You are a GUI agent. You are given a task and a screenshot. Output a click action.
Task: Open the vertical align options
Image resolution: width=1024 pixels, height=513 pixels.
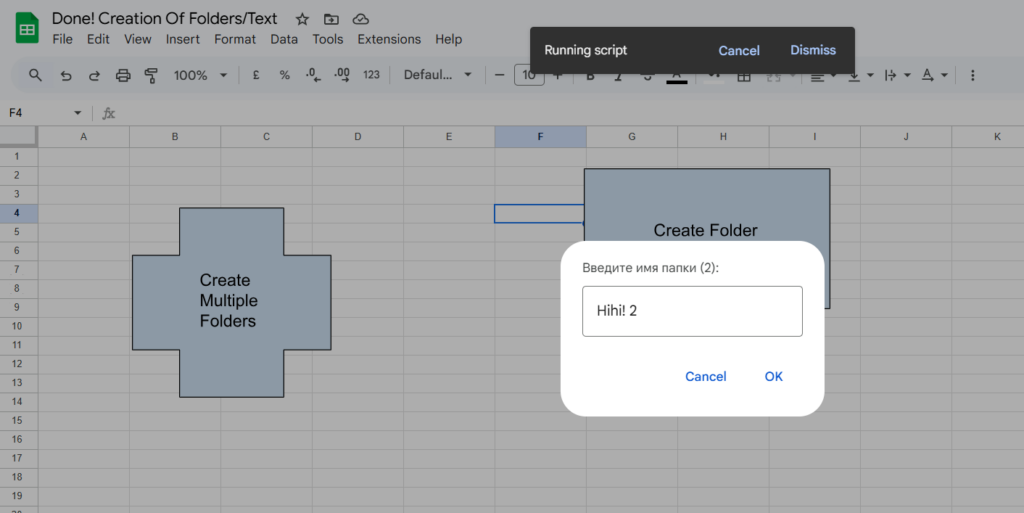tap(860, 76)
